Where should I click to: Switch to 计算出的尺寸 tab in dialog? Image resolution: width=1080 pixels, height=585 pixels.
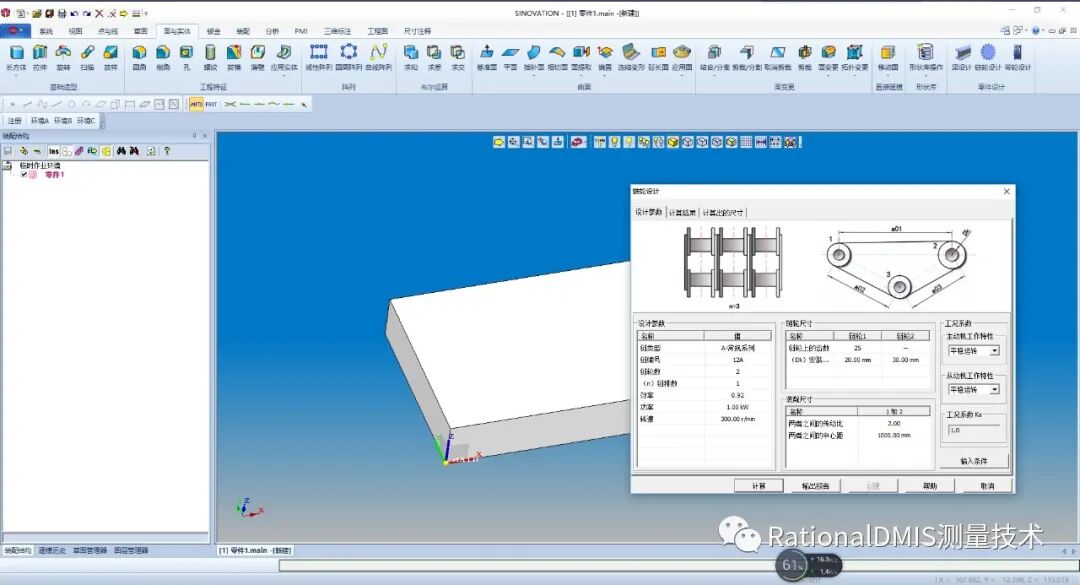click(x=723, y=212)
